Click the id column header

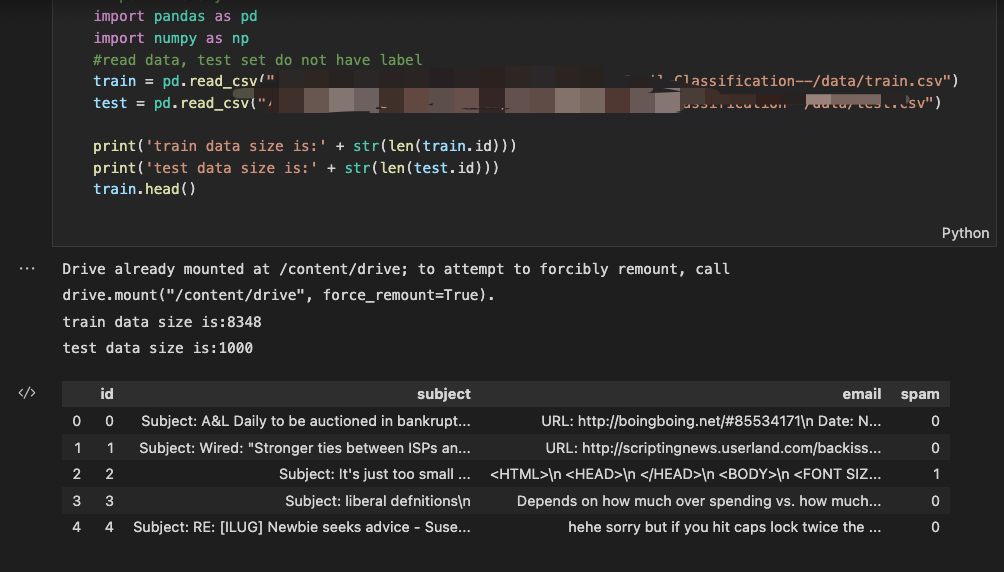107,394
